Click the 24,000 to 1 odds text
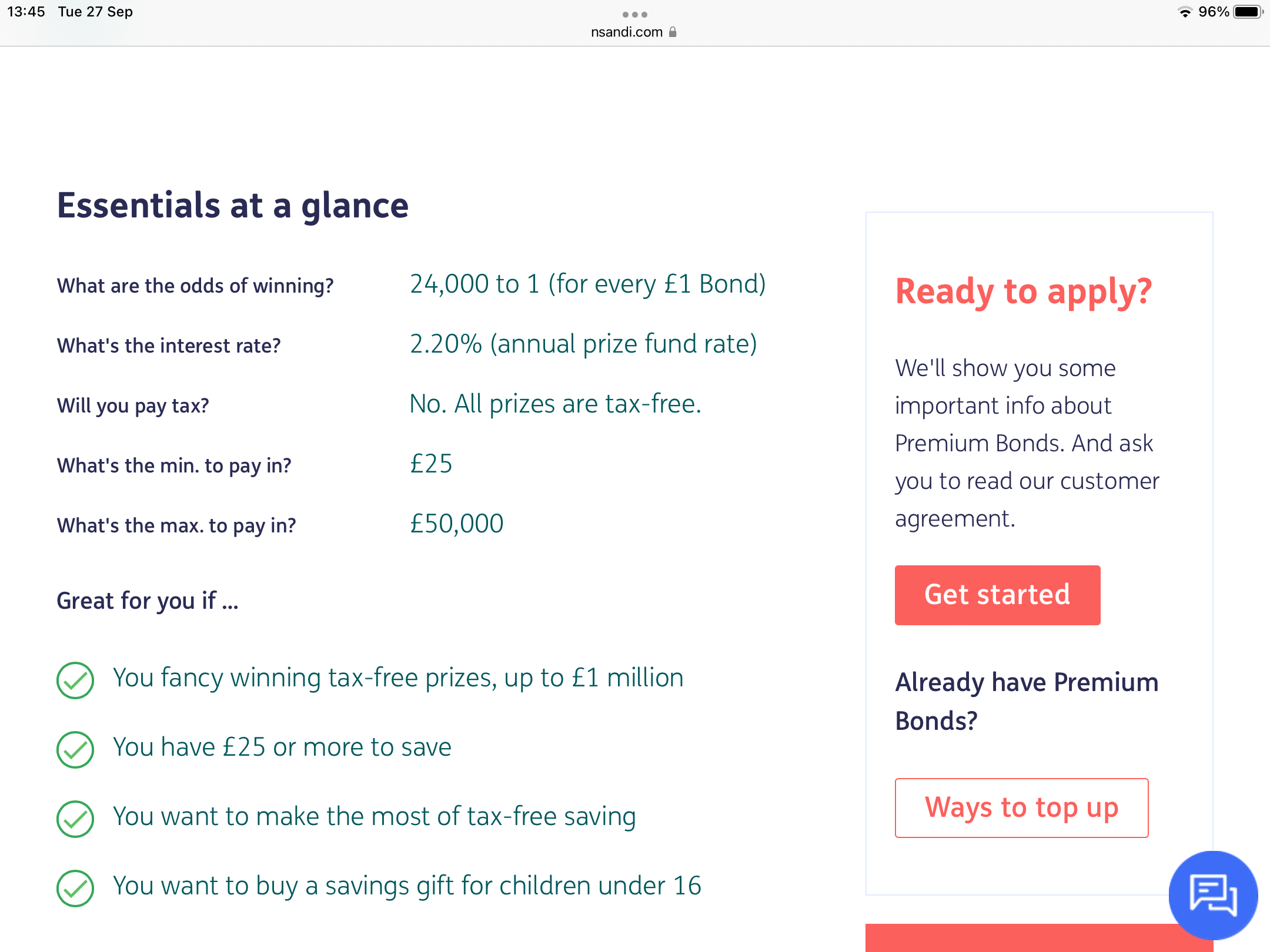The image size is (1270, 952). [x=587, y=284]
